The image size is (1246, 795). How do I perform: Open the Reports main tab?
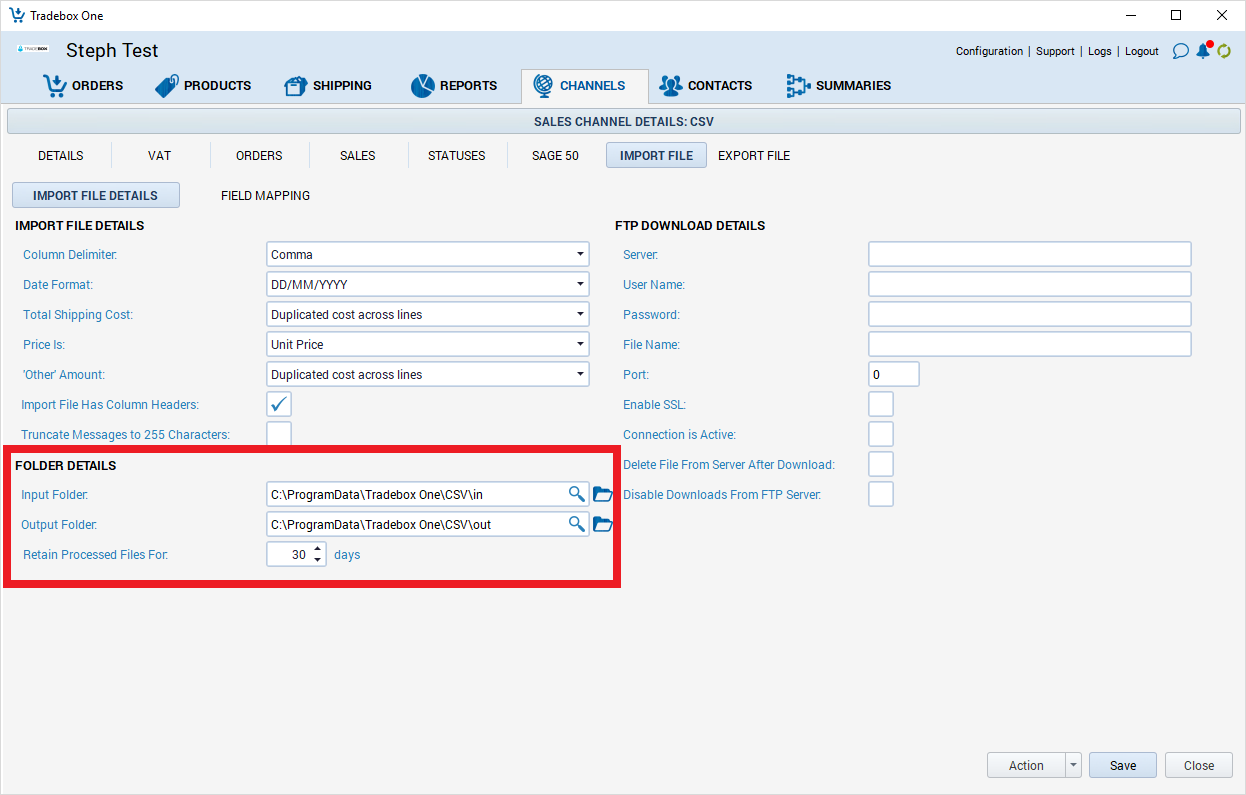(454, 86)
